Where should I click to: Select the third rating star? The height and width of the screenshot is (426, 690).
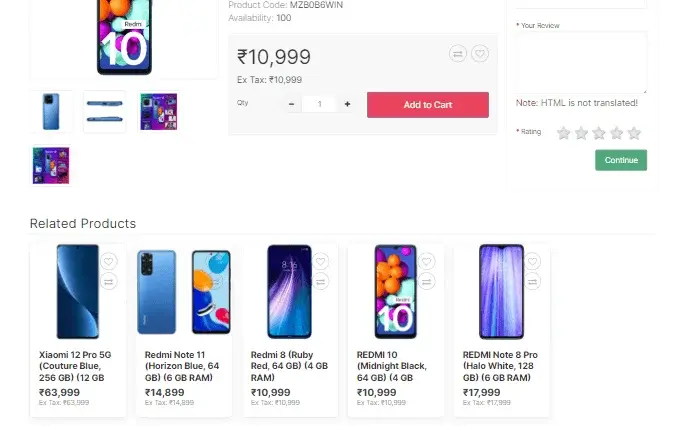[599, 133]
